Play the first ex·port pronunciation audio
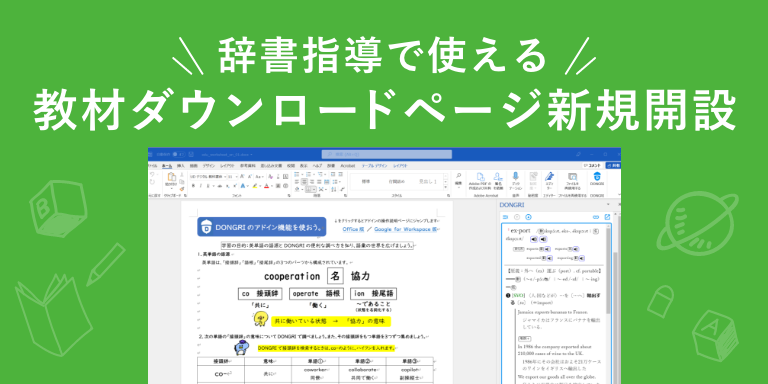Image resolution: width=768 pixels, height=384 pixels. [534, 240]
